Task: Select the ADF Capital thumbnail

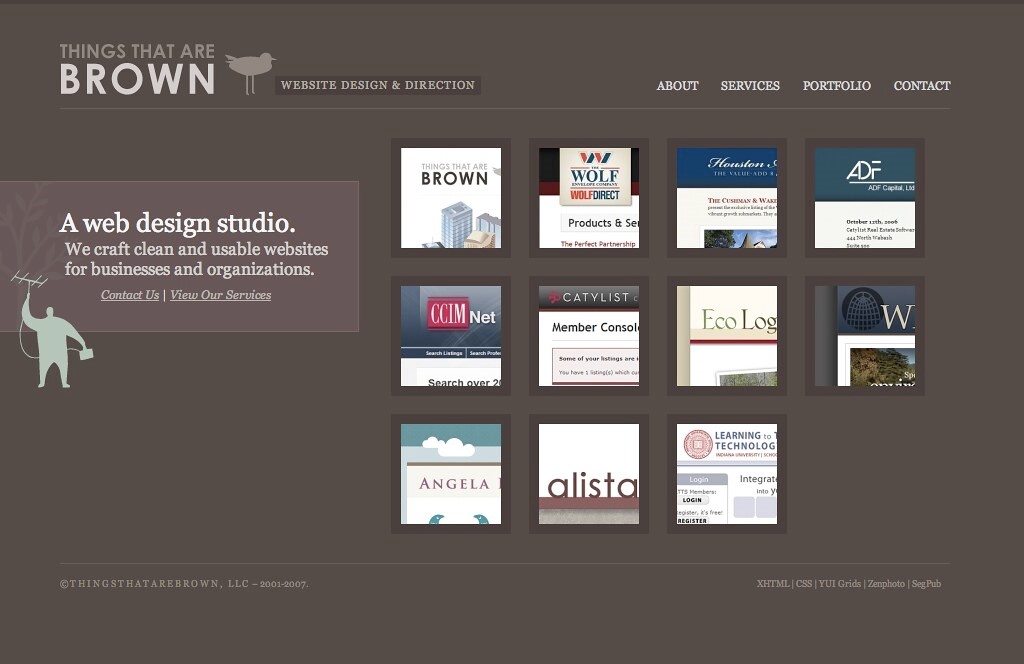Action: tap(865, 198)
